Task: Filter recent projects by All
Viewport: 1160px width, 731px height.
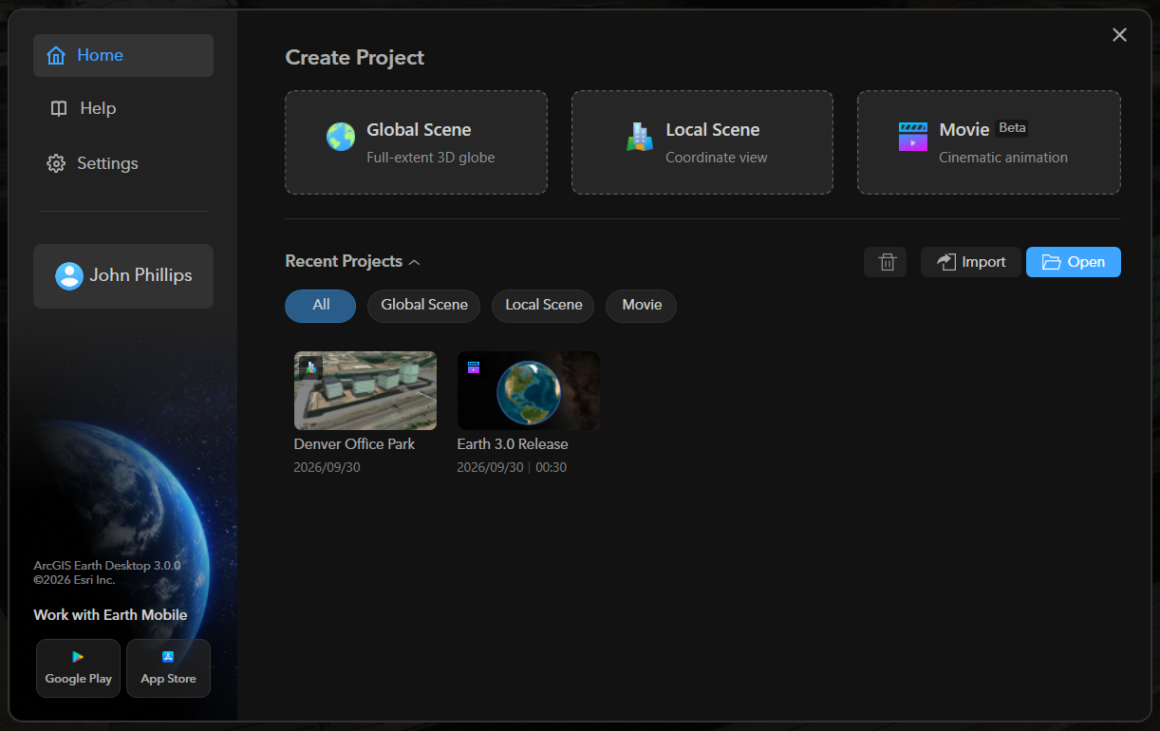Action: pos(320,306)
